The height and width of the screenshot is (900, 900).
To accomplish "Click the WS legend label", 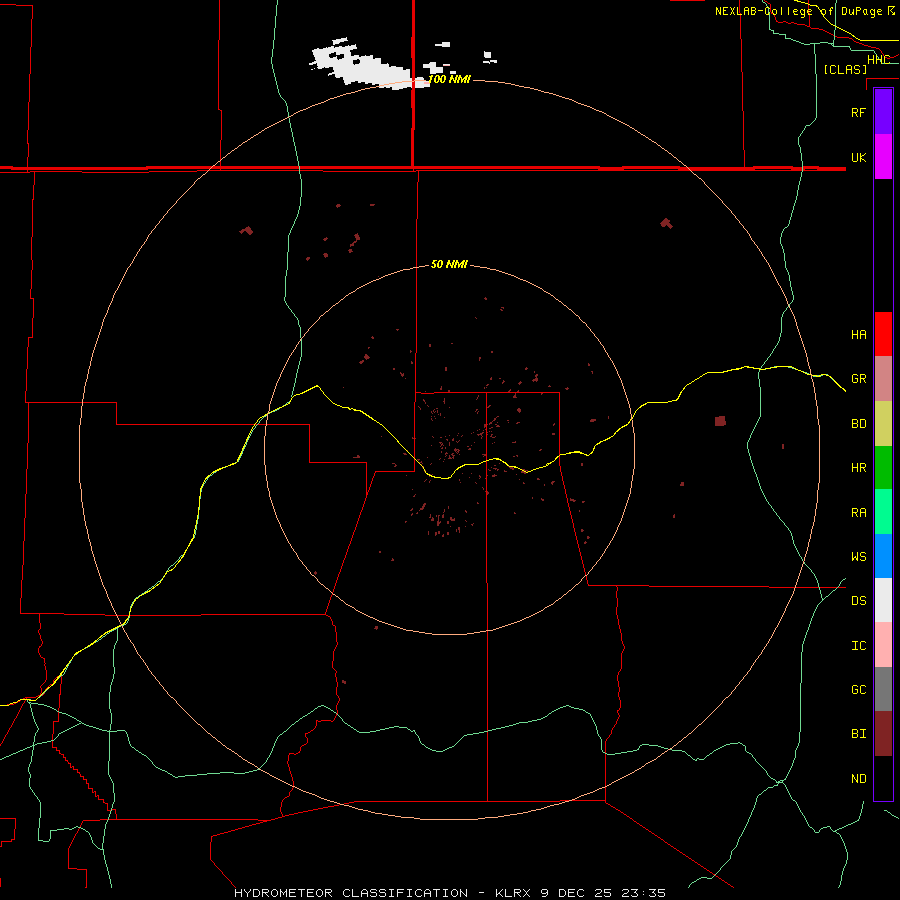I will click(x=858, y=556).
